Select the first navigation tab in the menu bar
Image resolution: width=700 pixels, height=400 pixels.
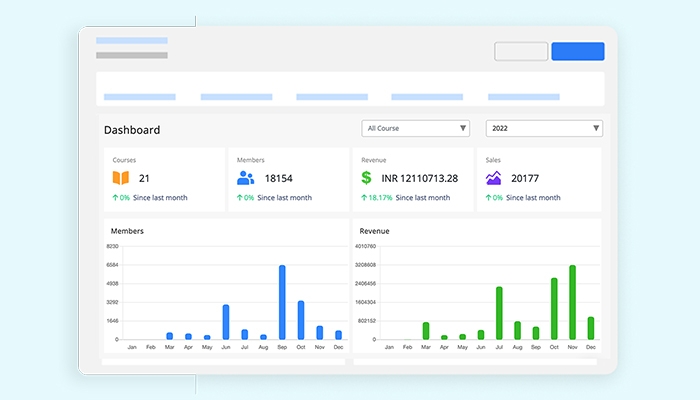(139, 97)
